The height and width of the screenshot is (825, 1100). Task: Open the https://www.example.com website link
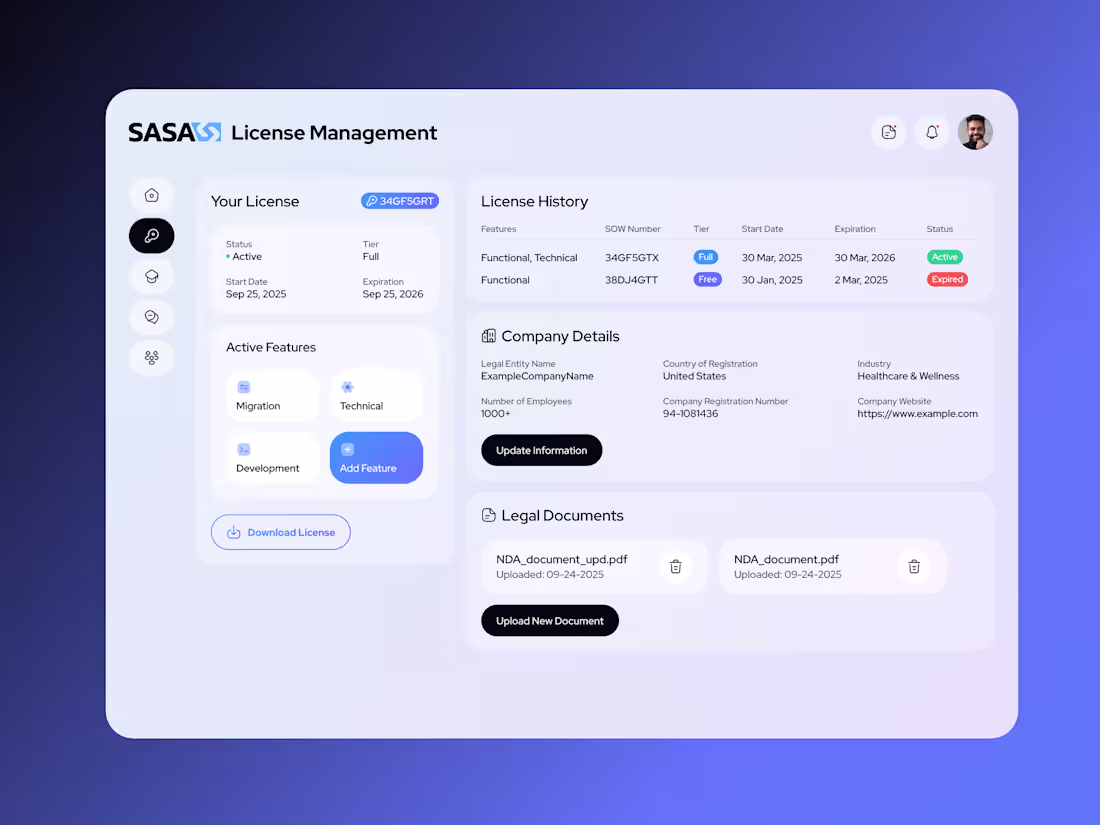[918, 414]
